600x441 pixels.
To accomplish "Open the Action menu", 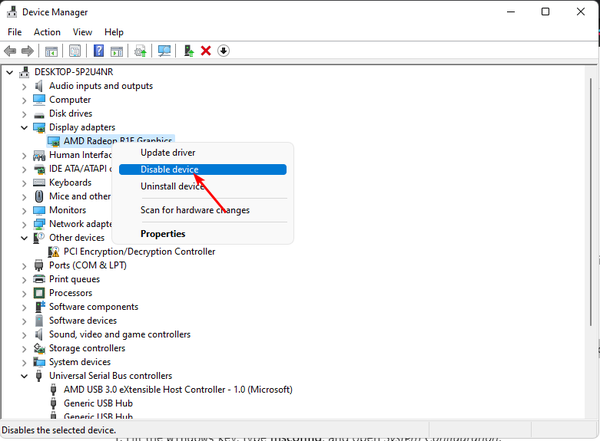I will [47, 32].
